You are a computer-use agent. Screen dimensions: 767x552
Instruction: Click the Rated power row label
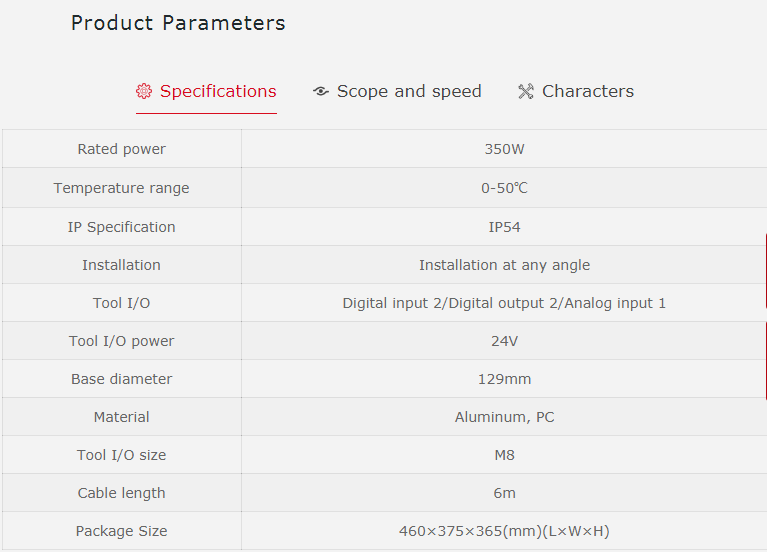pyautogui.click(x=122, y=149)
